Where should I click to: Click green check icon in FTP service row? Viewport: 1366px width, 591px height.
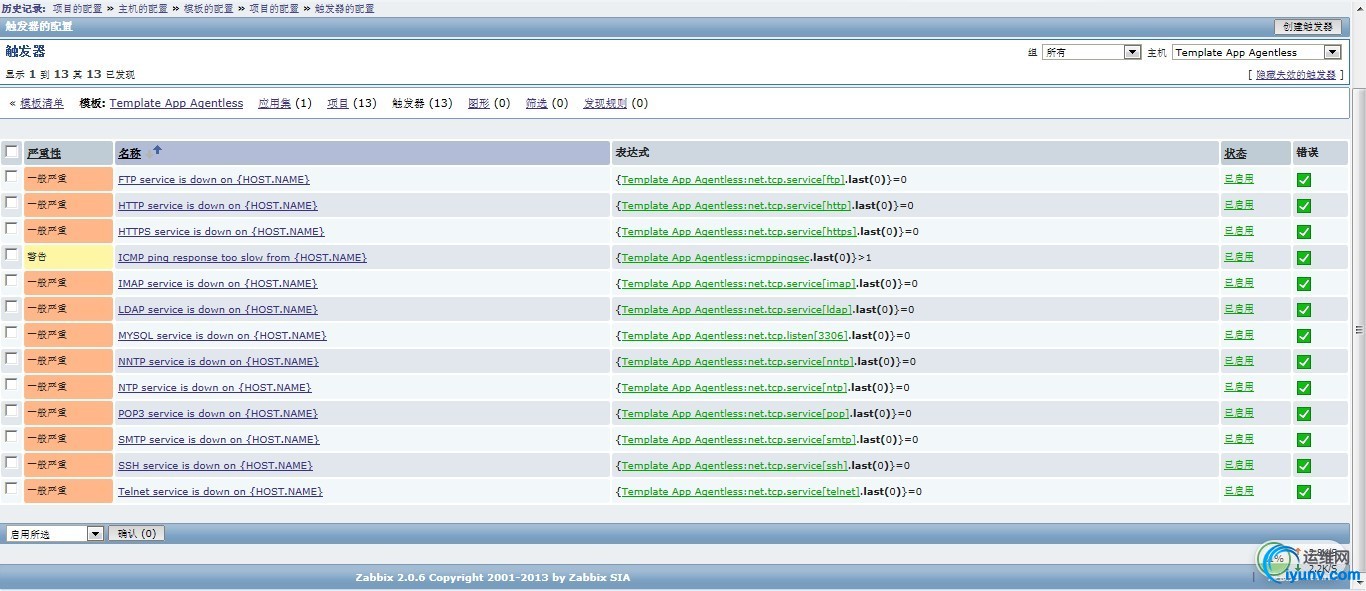[x=1303, y=180]
